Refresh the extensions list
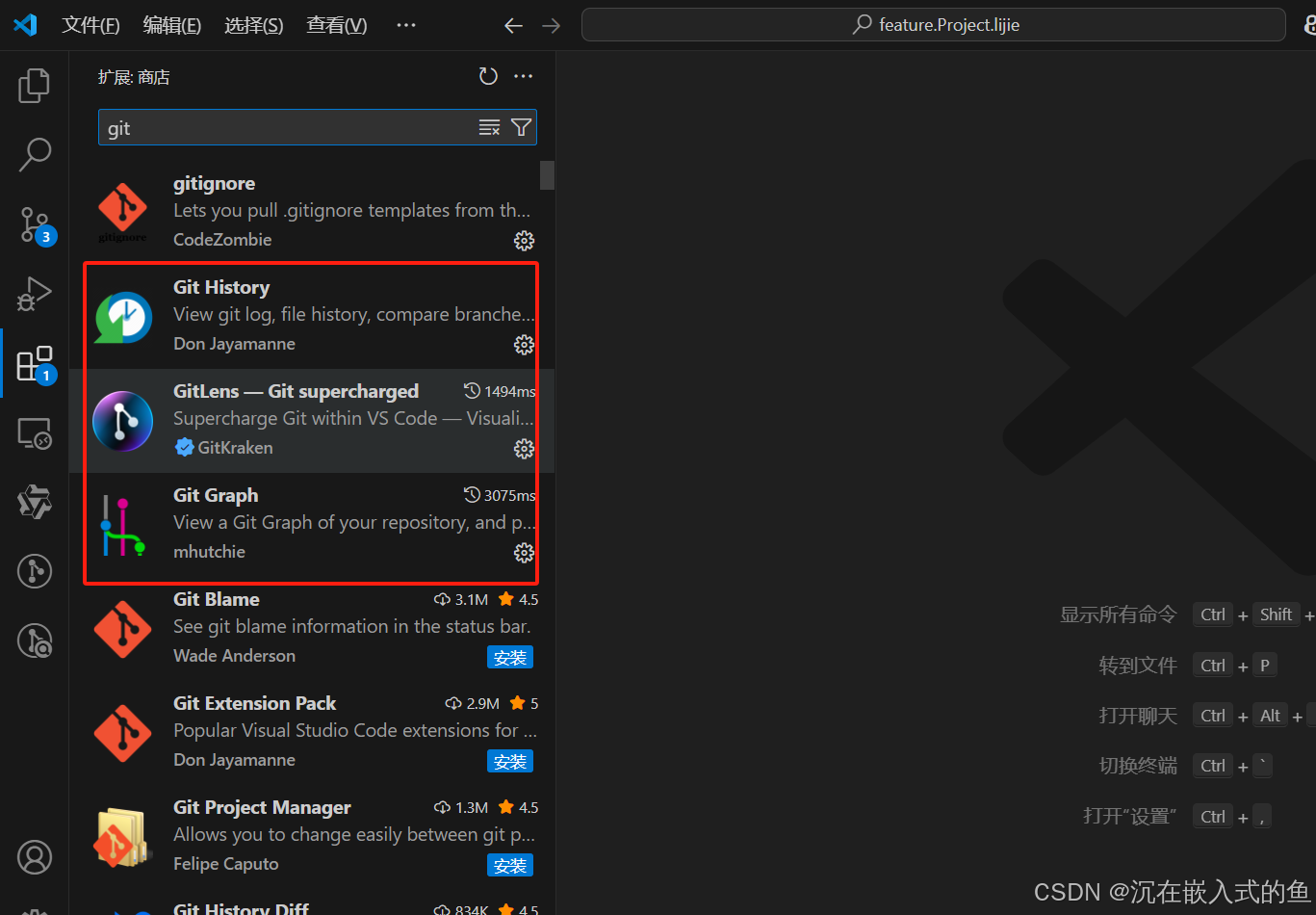 tap(488, 76)
